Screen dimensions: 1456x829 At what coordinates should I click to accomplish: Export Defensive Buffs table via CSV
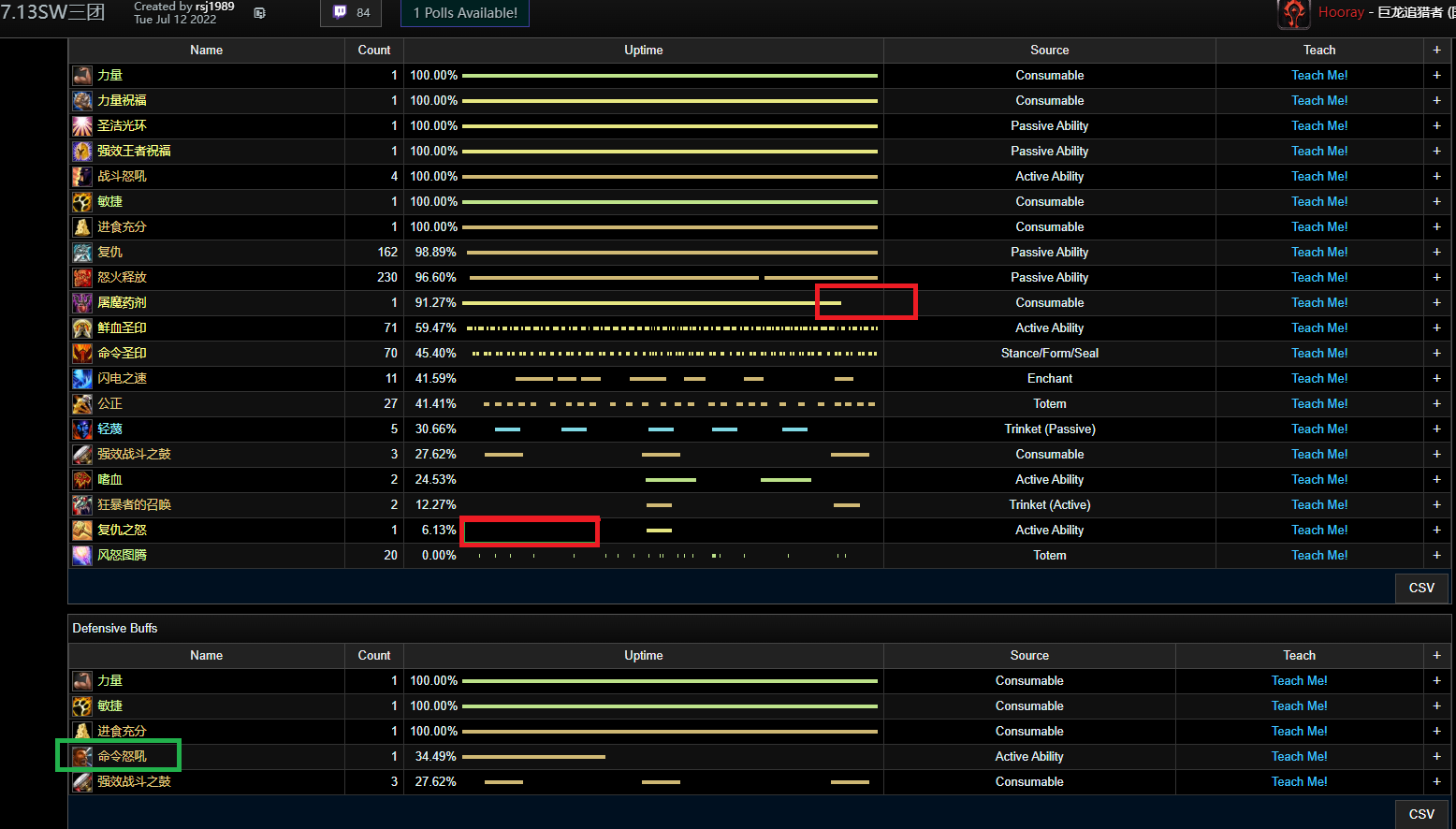[x=1421, y=814]
